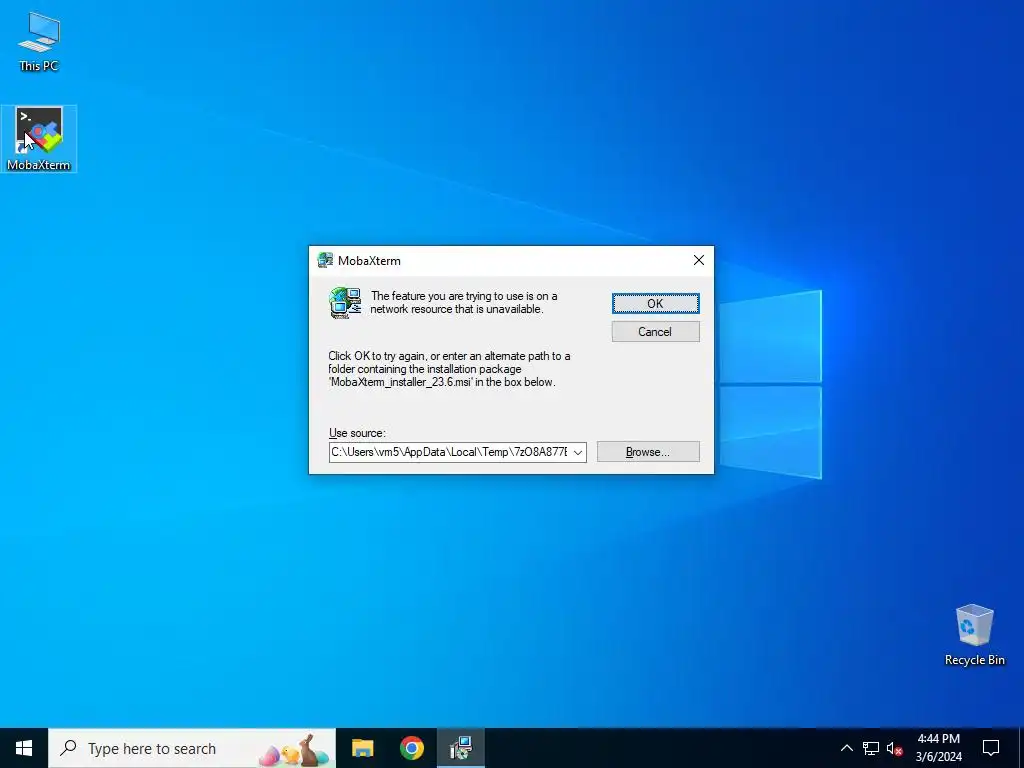Click the 'network resource that is unavailable' text
1024x768 pixels.
coord(456,310)
